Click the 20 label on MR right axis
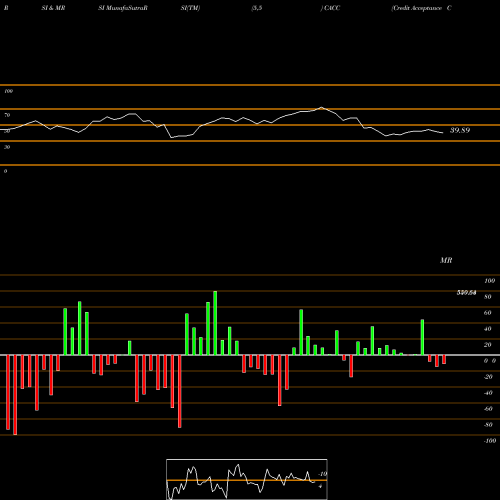The width and height of the screenshot is (500, 500). coord(488,345)
